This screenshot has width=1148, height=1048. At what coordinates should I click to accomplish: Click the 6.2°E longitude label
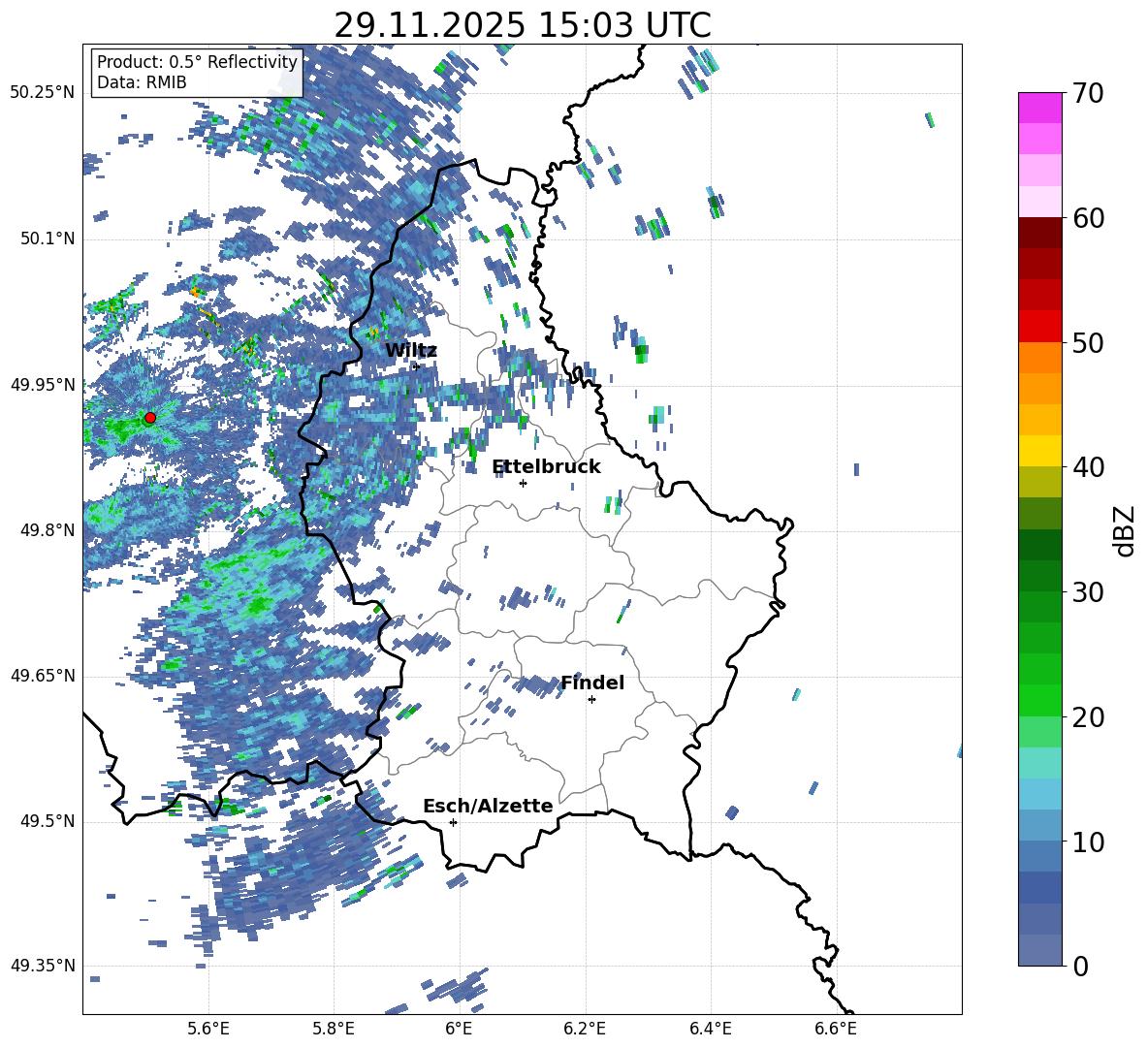(585, 1029)
